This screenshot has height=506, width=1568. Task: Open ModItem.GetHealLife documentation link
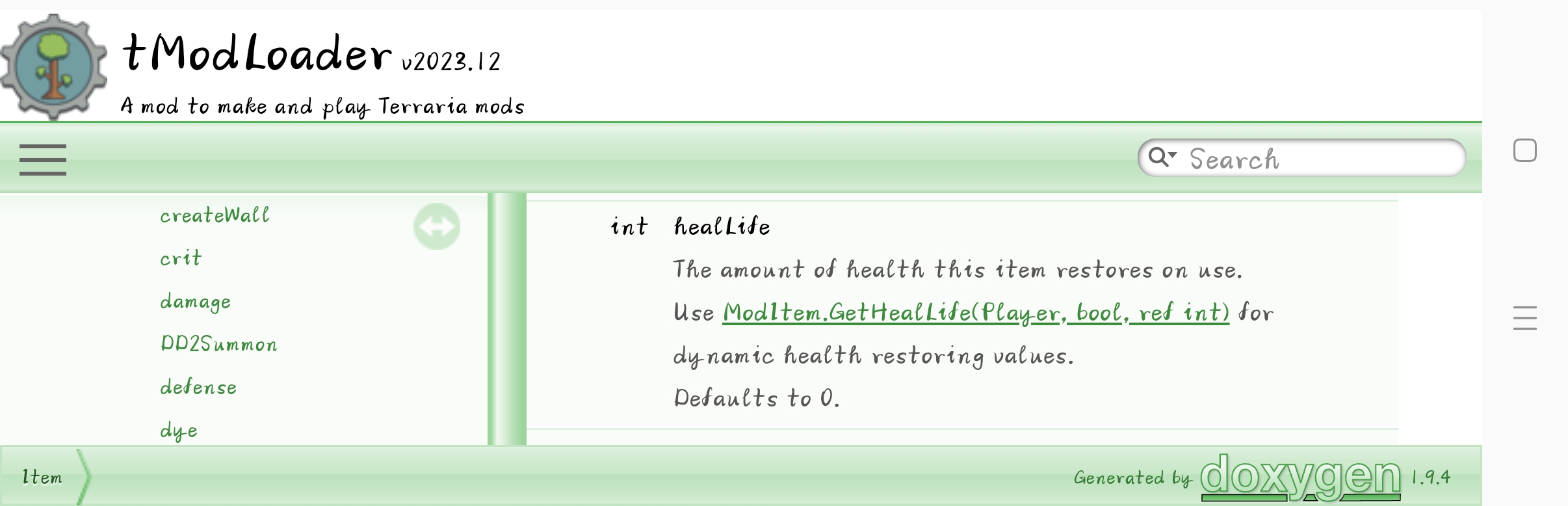[x=976, y=313]
